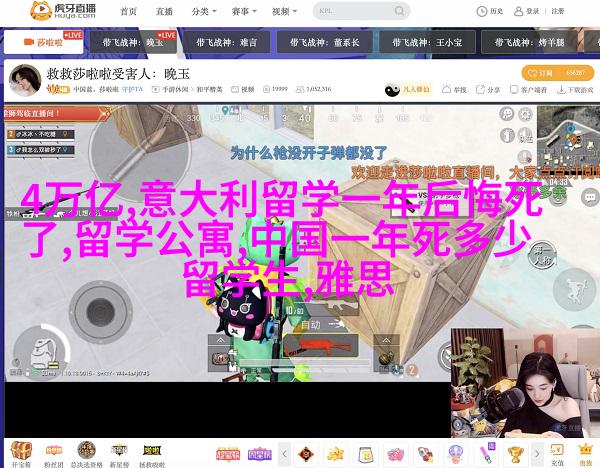Click 下载游戏 download link

(575, 90)
